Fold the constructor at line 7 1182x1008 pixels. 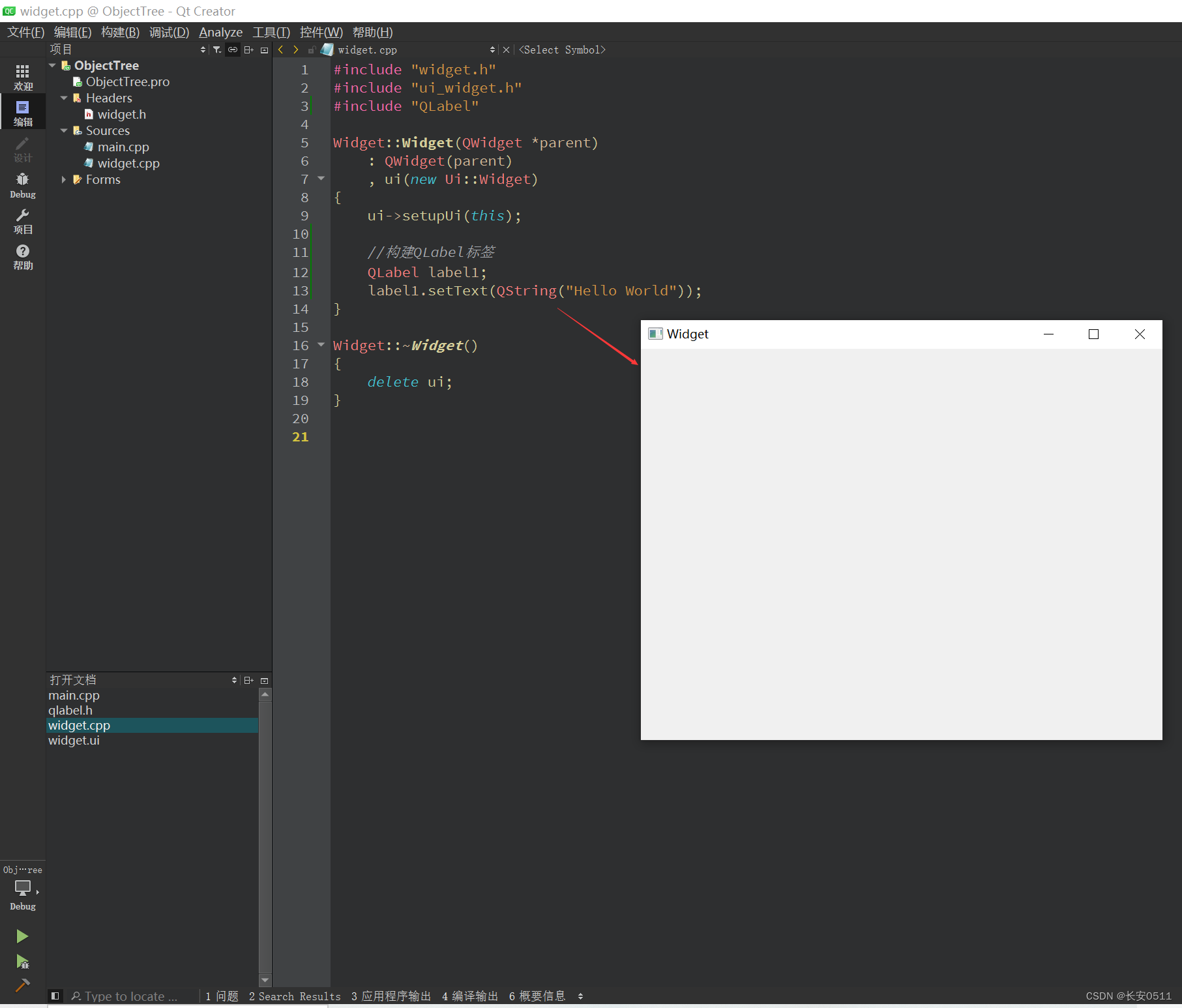tap(321, 178)
